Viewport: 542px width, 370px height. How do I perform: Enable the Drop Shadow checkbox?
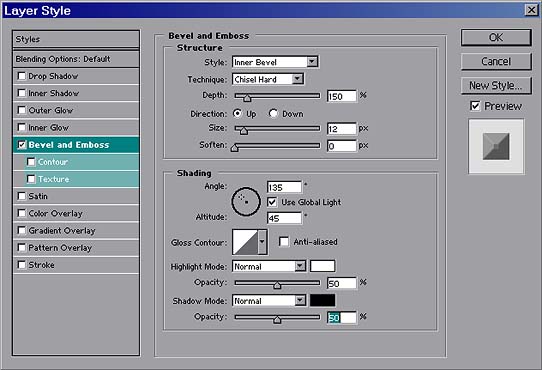point(22,76)
